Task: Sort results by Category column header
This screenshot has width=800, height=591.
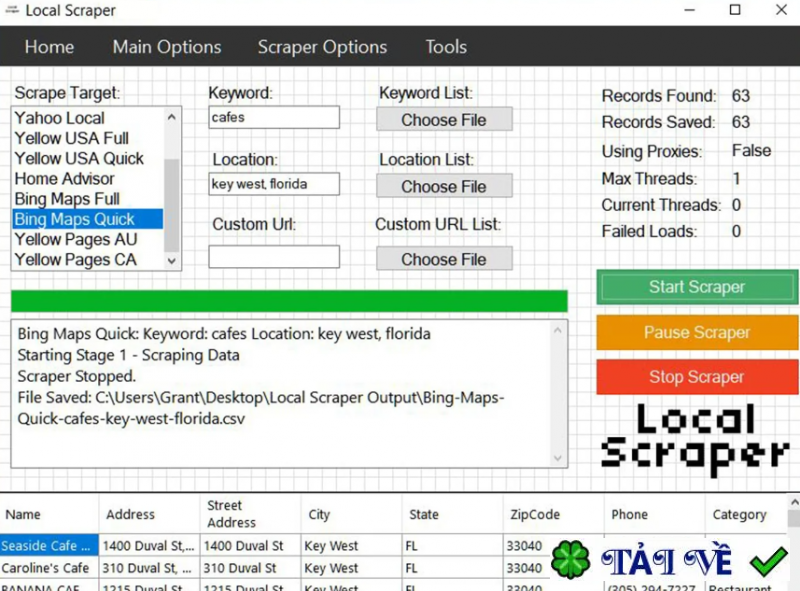Action: 746,514
